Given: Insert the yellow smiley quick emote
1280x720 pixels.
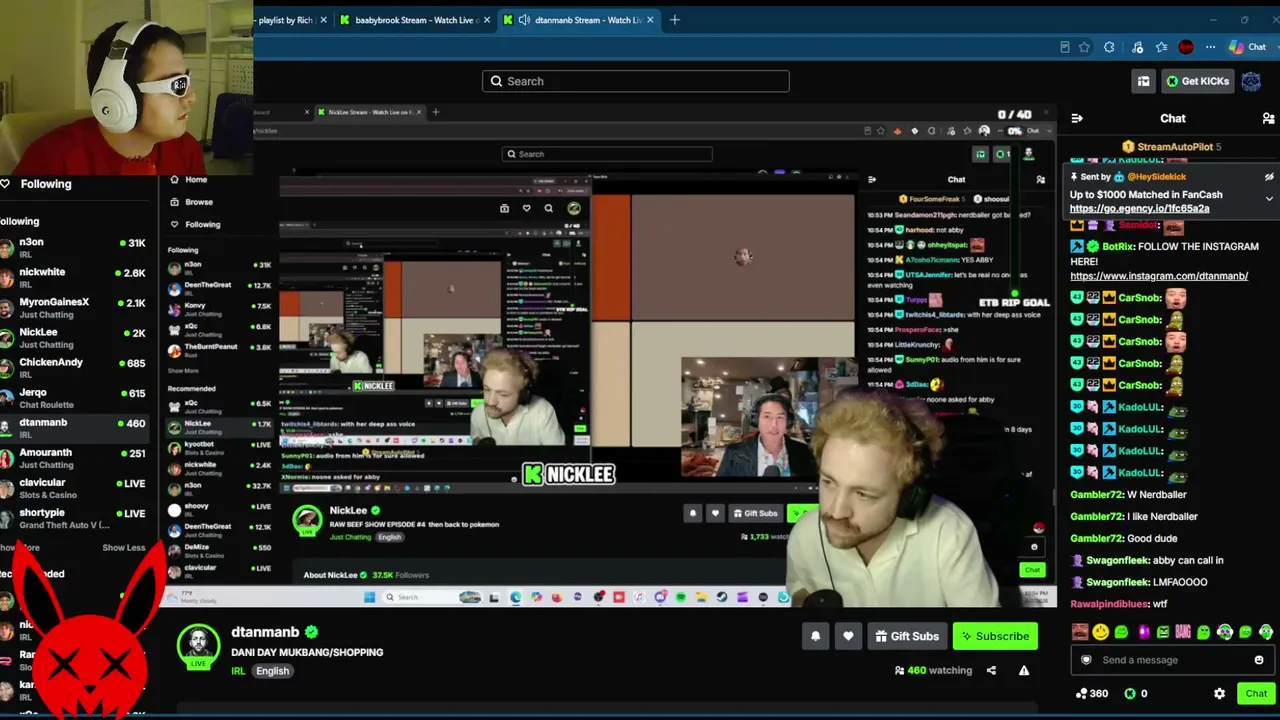Looking at the screenshot, I should pyautogui.click(x=1101, y=632).
